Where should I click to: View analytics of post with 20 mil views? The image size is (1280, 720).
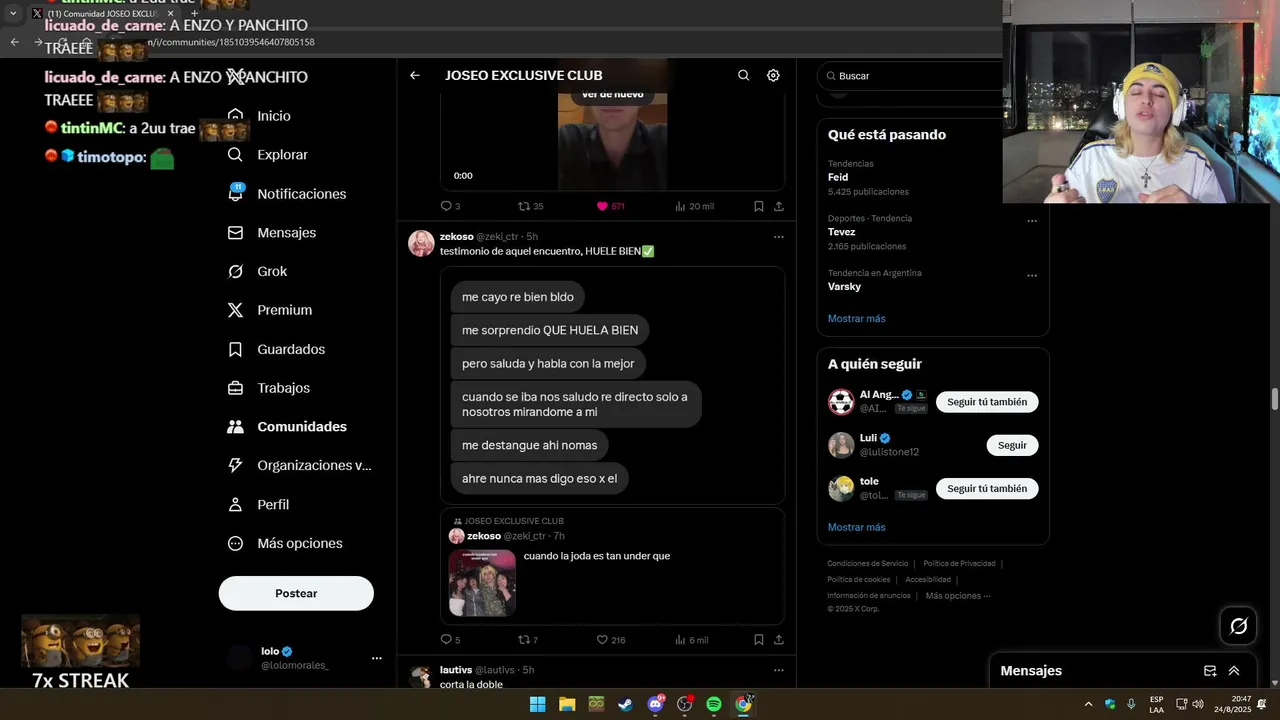pos(694,206)
